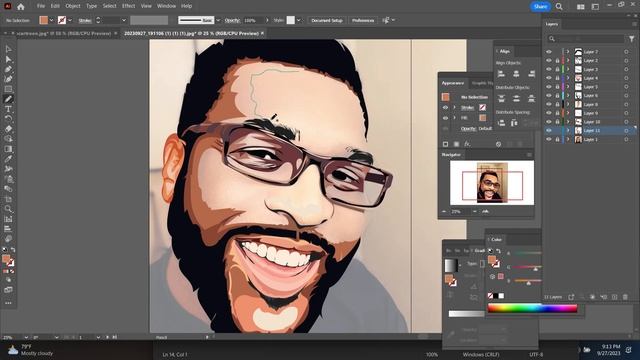Expand Layer 11 contents
Viewport: 640px width, 360px height.
coord(568,131)
